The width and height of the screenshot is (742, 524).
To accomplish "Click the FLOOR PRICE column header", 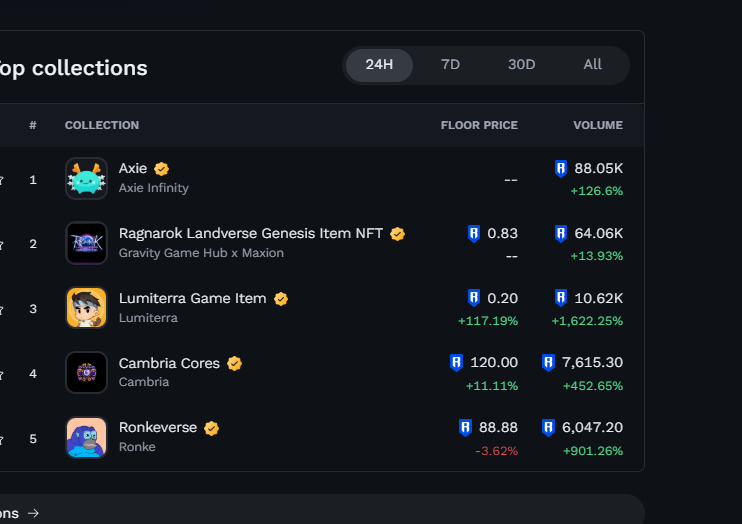I will coord(479,125).
